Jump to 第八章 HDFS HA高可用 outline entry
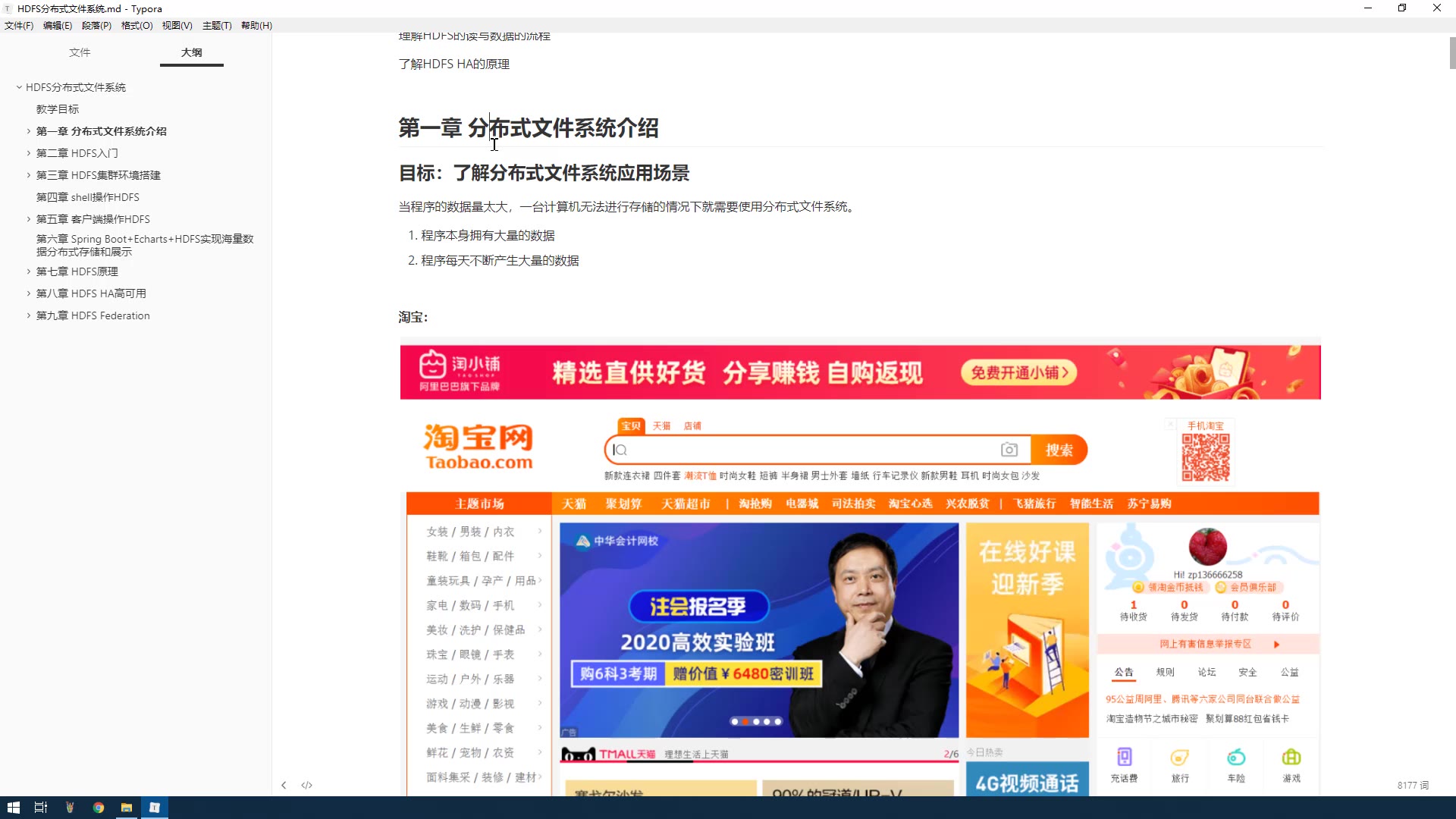 point(91,293)
